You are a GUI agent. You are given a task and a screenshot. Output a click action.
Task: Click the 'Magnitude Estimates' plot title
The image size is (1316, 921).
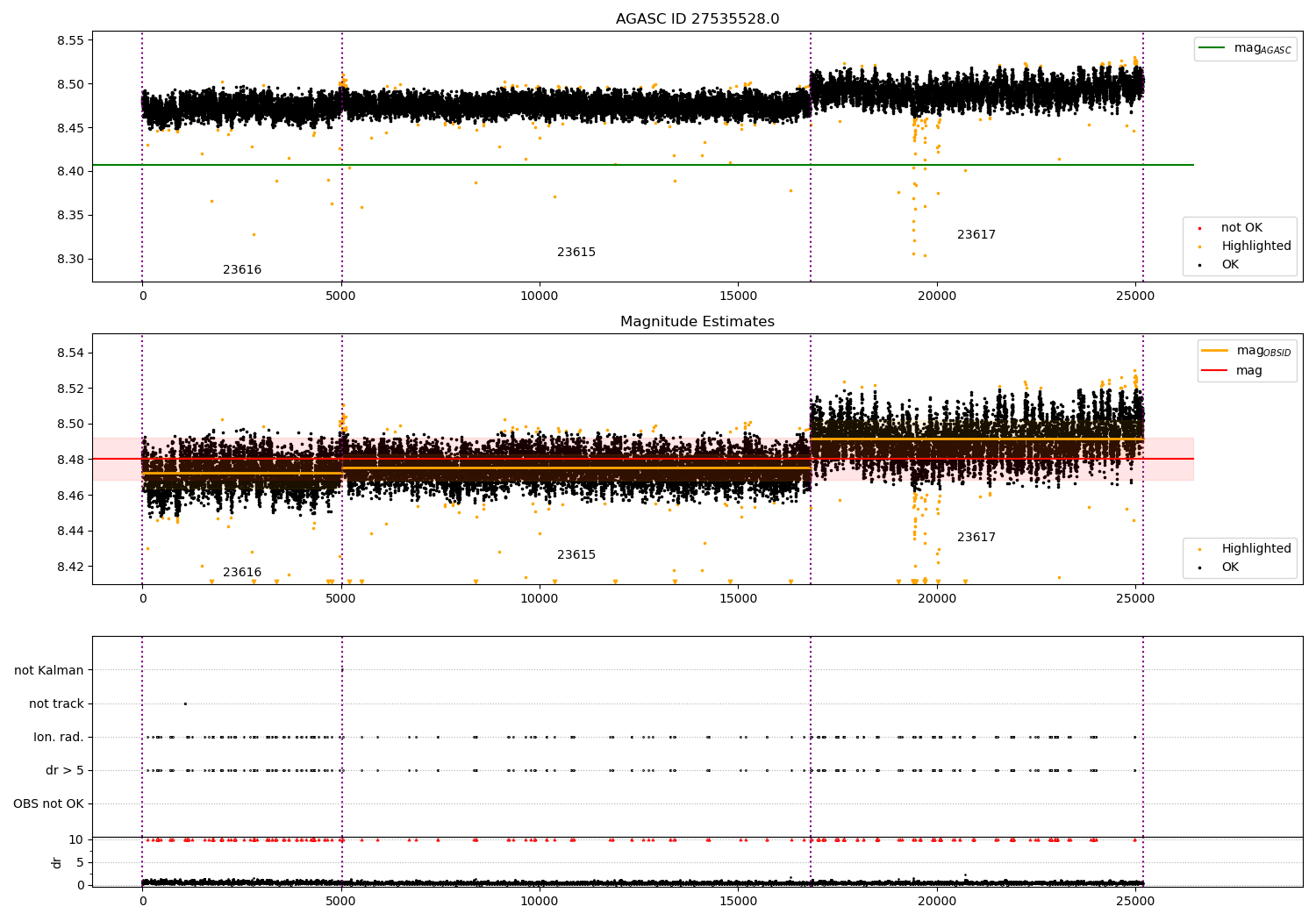[x=697, y=322]
